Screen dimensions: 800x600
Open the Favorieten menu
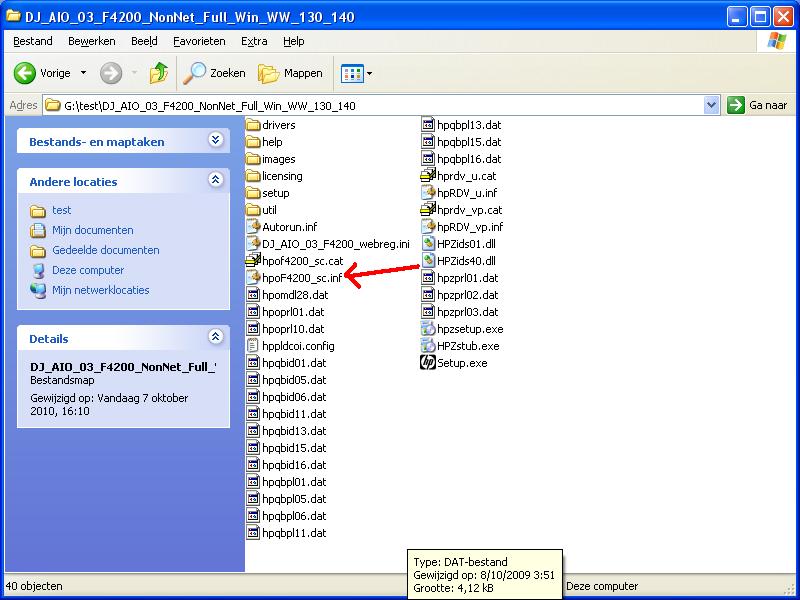pyautogui.click(x=199, y=41)
